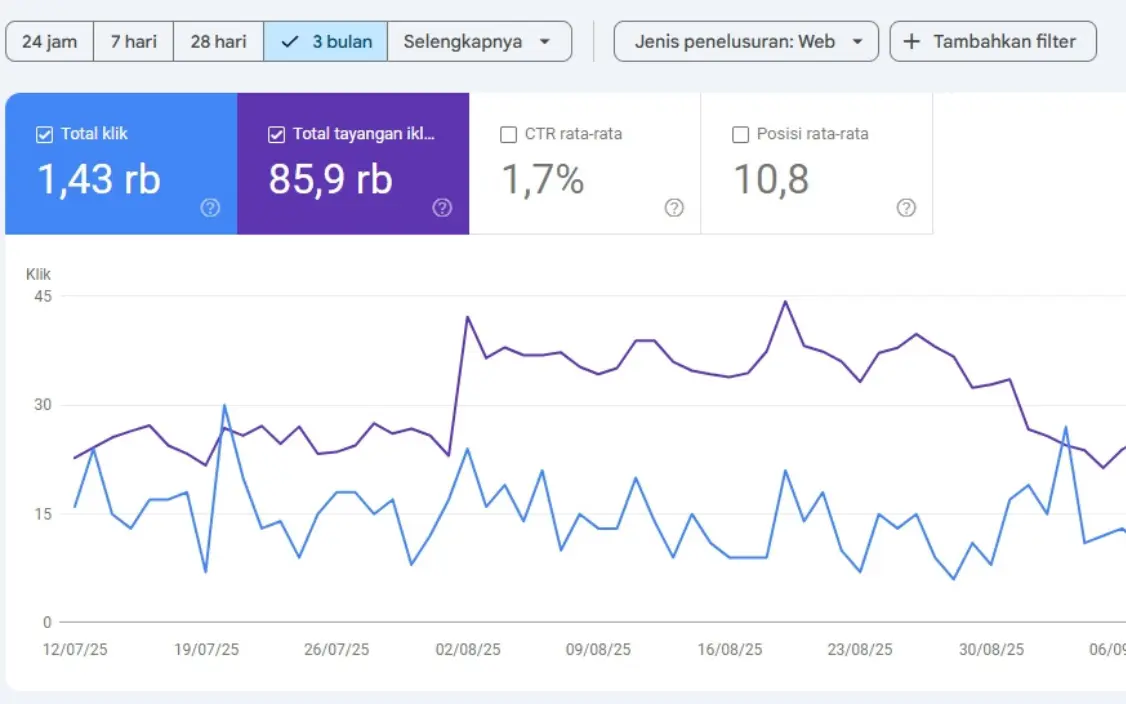1126x704 pixels.
Task: Click the Tambahkan filter button
Action: pos(992,42)
